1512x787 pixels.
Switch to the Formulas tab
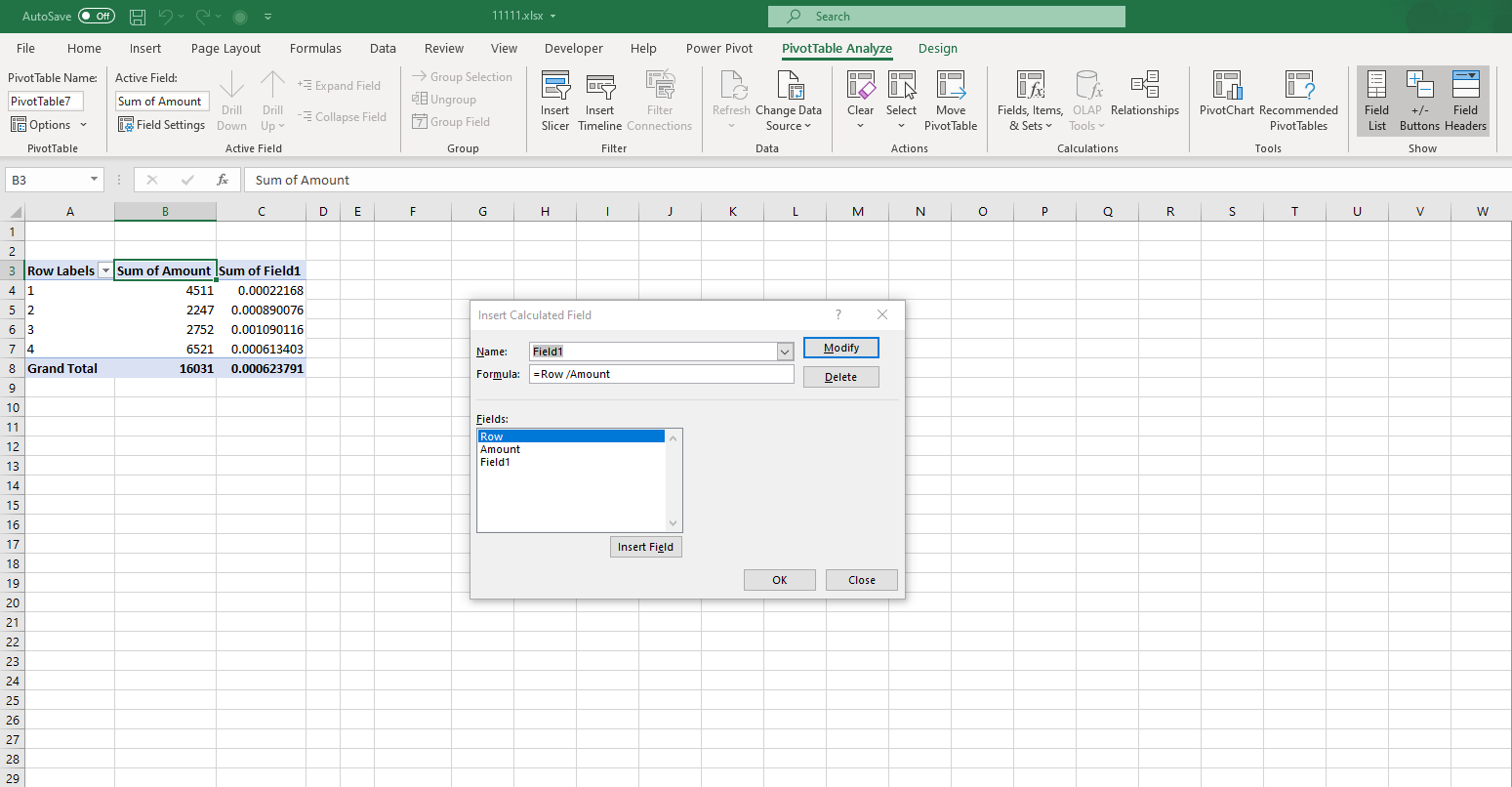click(315, 48)
